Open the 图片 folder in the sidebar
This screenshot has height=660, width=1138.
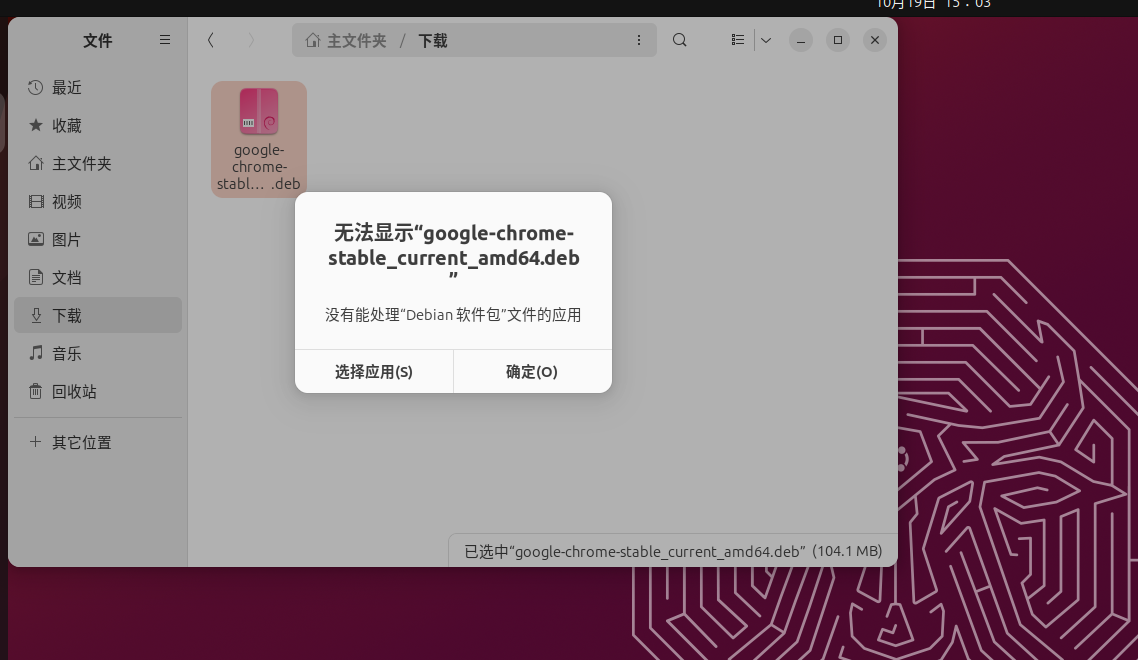pos(98,240)
